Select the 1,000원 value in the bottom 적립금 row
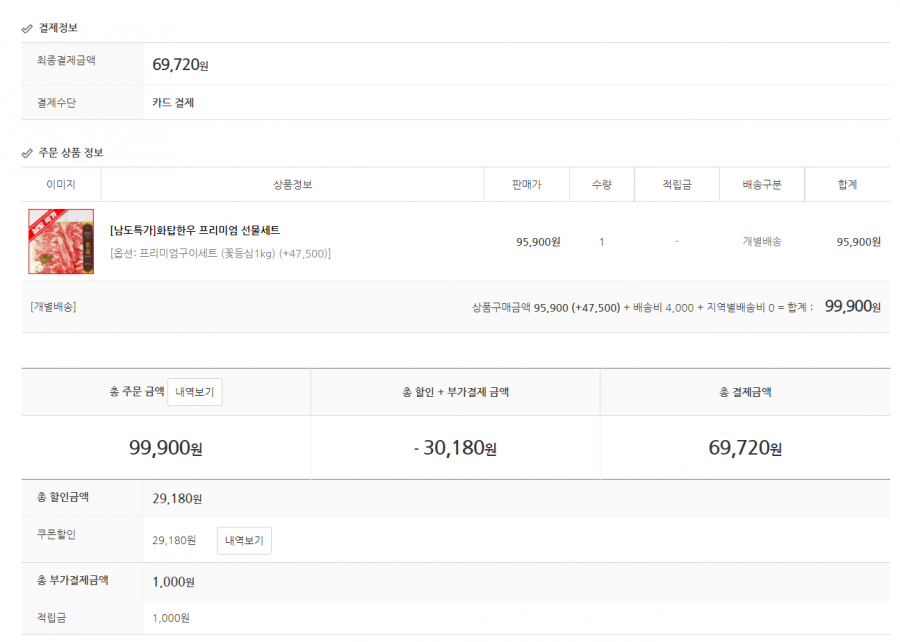The width and height of the screenshot is (900, 642). pyautogui.click(x=171, y=618)
